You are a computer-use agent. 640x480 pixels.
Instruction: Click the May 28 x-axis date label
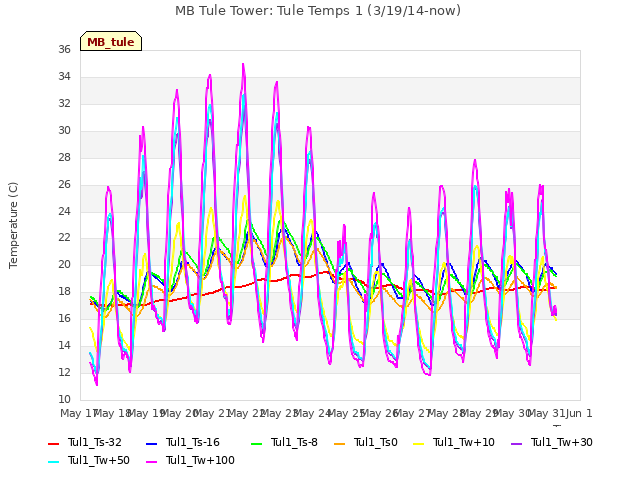tap(446, 413)
